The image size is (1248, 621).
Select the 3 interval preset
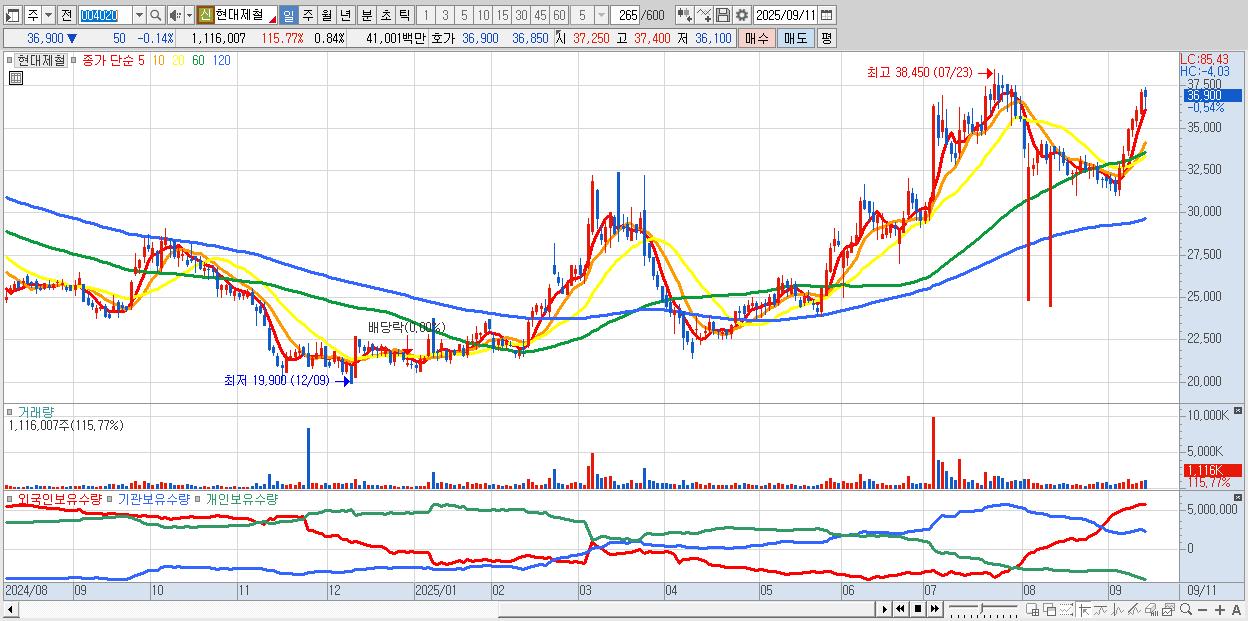444,15
